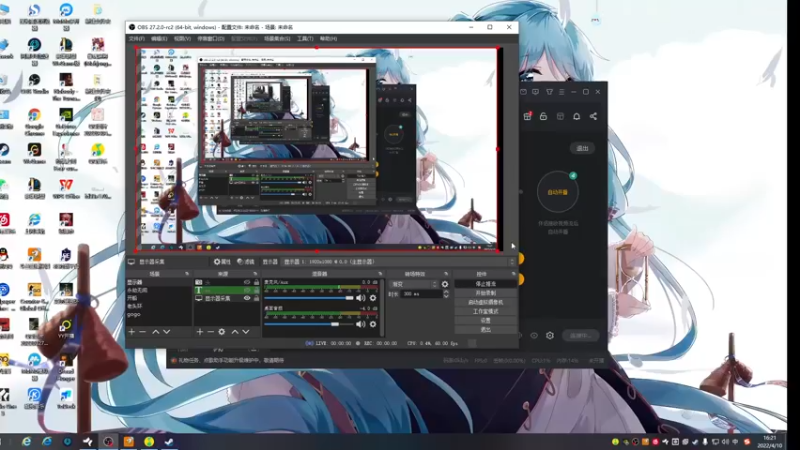The width and height of the screenshot is (800, 450).
Task: Open message icon in streaming assistant title bar
Action: tap(535, 92)
